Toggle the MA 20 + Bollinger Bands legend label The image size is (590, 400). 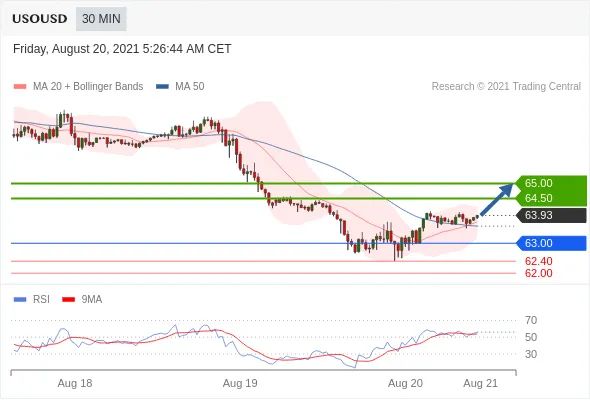pyautogui.click(x=88, y=87)
